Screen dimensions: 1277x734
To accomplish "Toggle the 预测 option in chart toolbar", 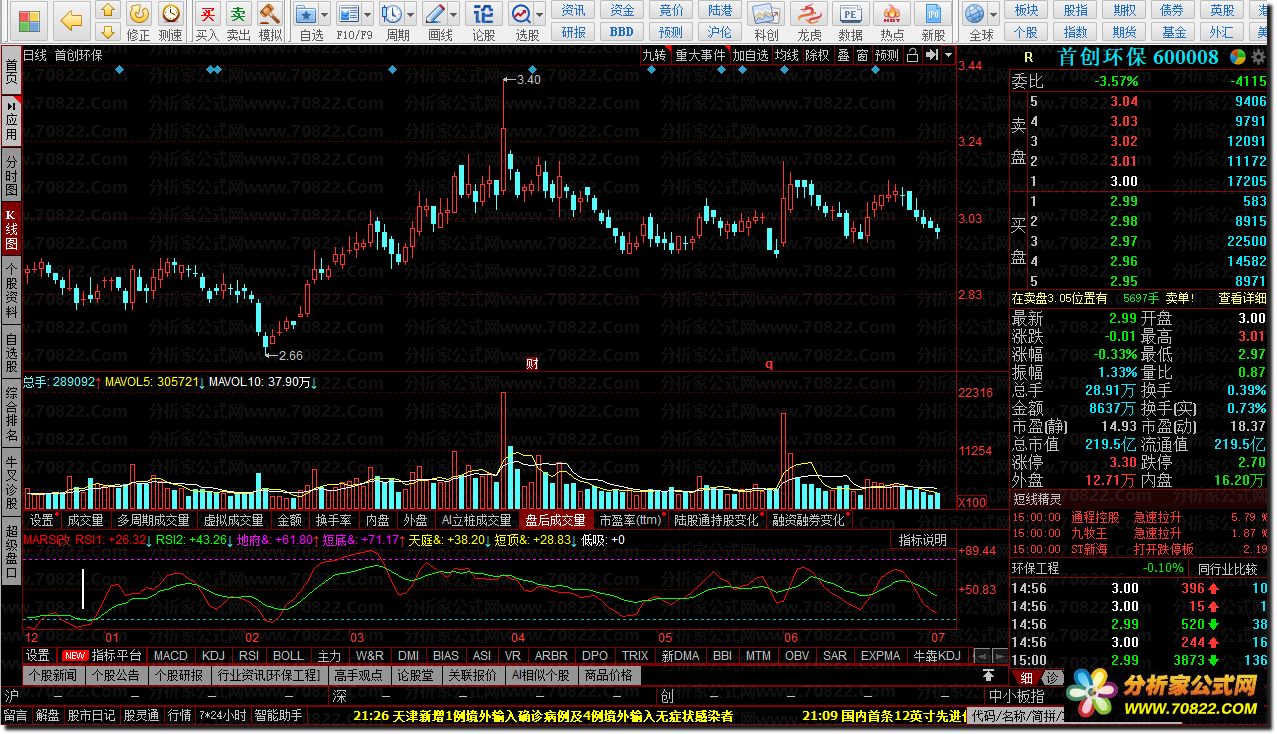I will (x=886, y=56).
